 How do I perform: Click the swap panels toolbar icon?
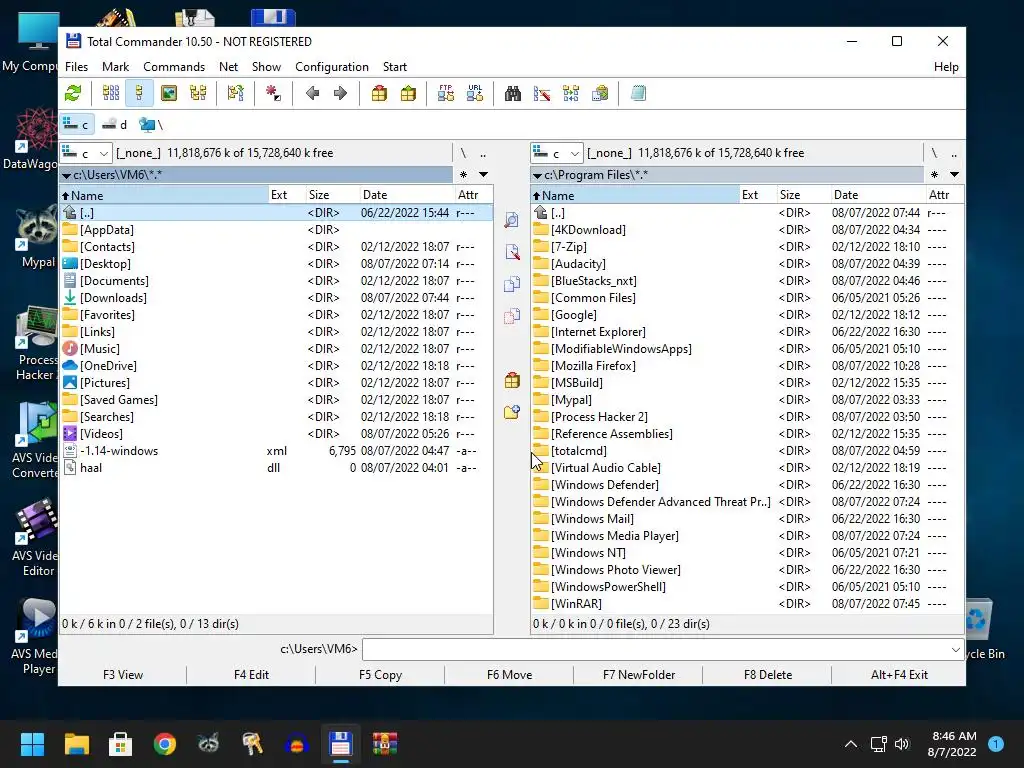236,93
